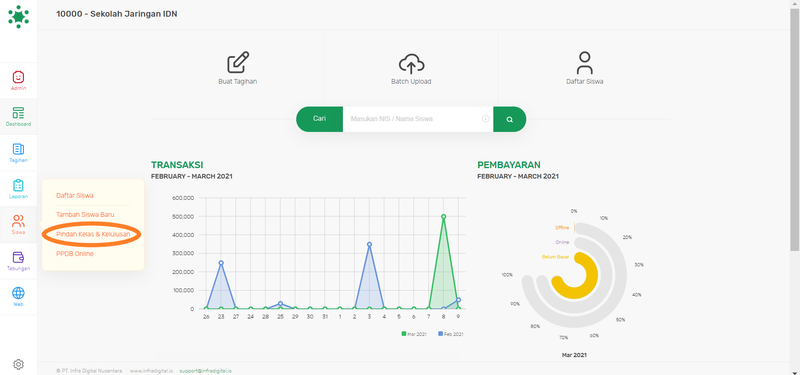Choose Daftar Siswa in the Siswa submenu
The height and width of the screenshot is (375, 800).
[75, 195]
